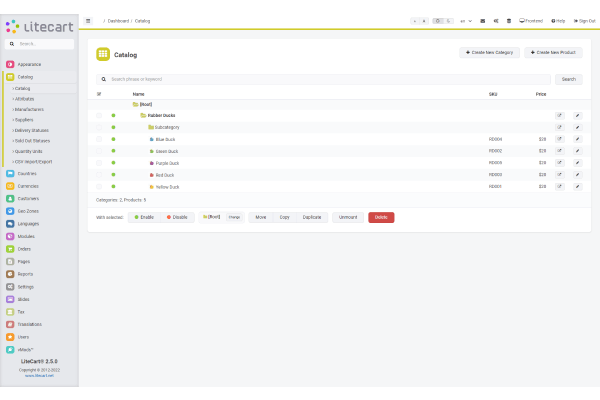
Task: Click the Orders sidebar icon
Action: (10, 249)
